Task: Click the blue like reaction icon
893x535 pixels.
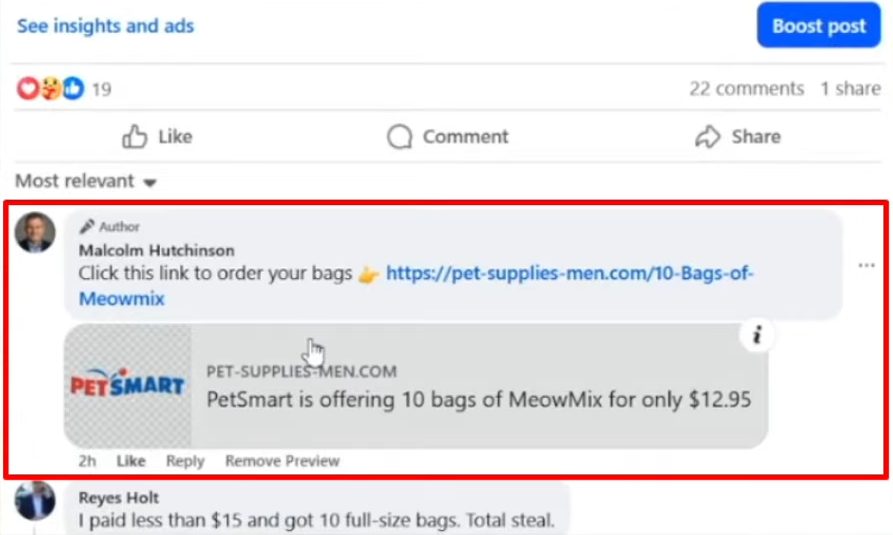Action: coord(73,89)
